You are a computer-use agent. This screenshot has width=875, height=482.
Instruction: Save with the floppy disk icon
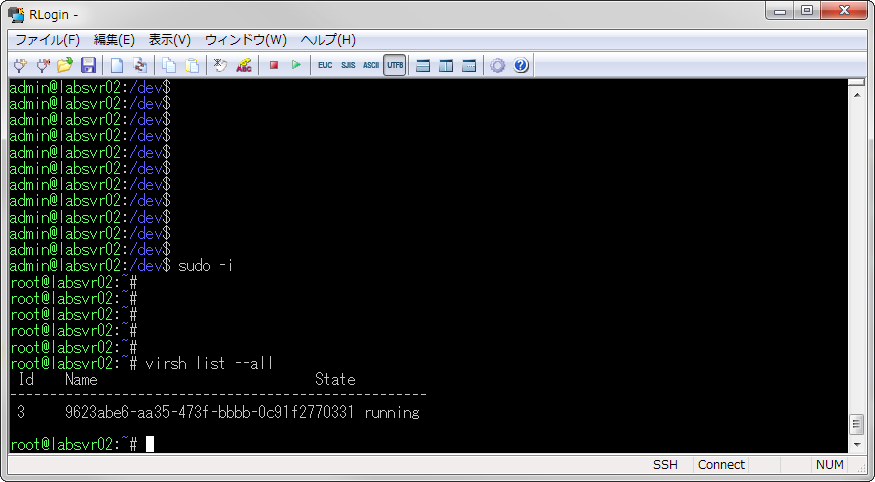pos(88,65)
